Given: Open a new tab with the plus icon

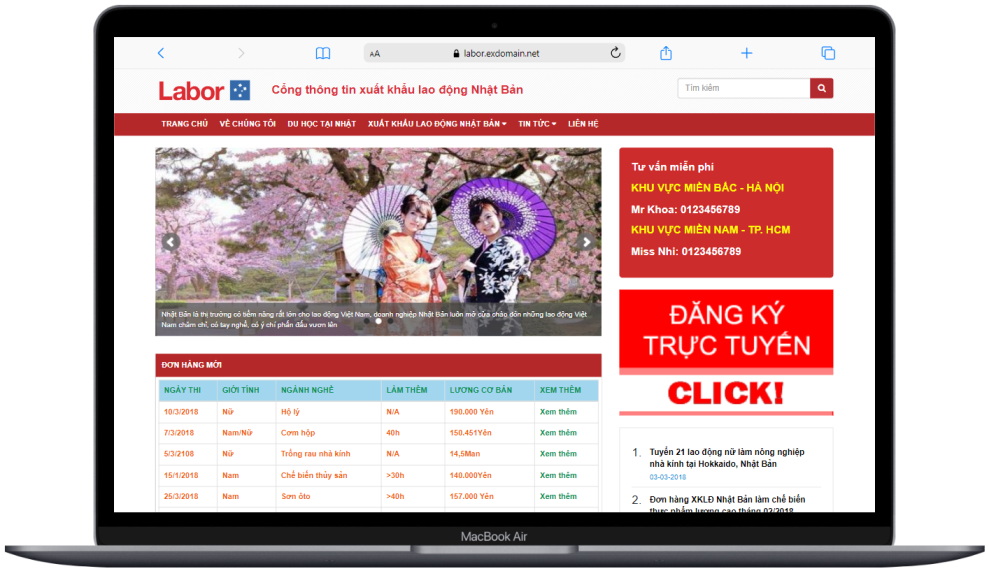Looking at the screenshot, I should coord(746,53).
